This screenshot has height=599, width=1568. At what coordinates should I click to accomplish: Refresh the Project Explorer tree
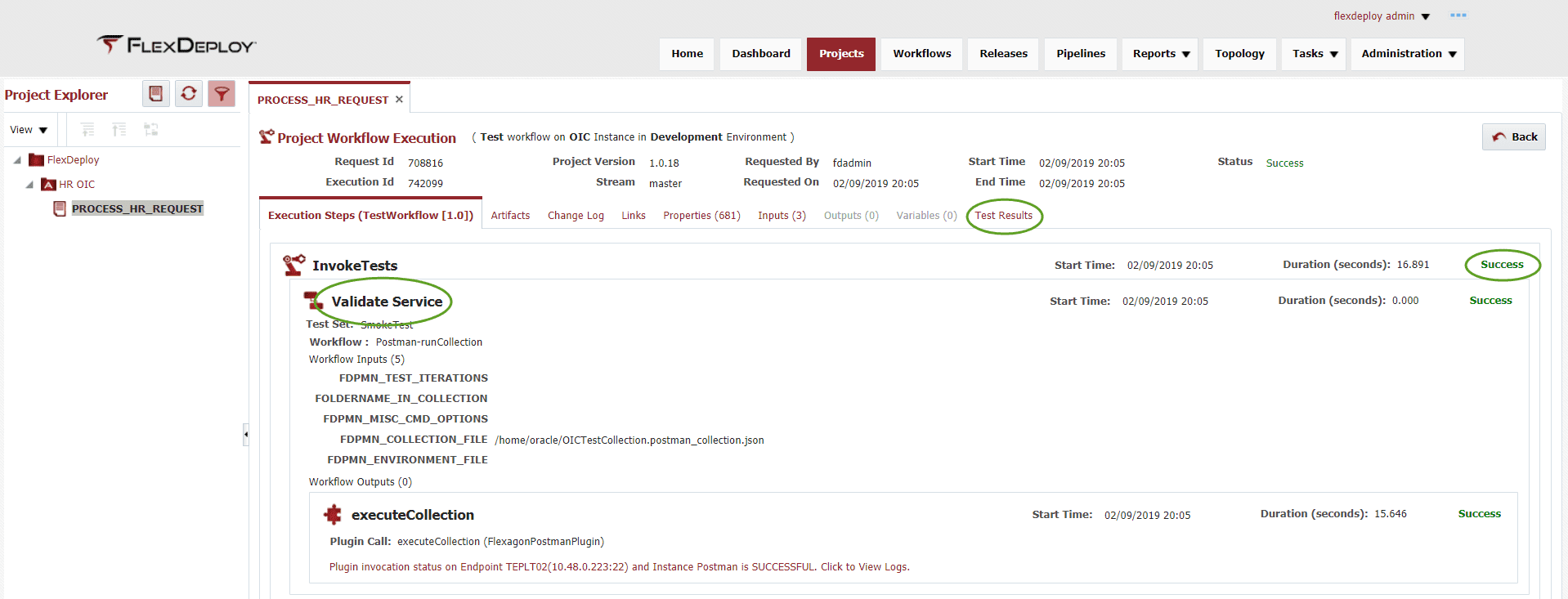point(189,94)
